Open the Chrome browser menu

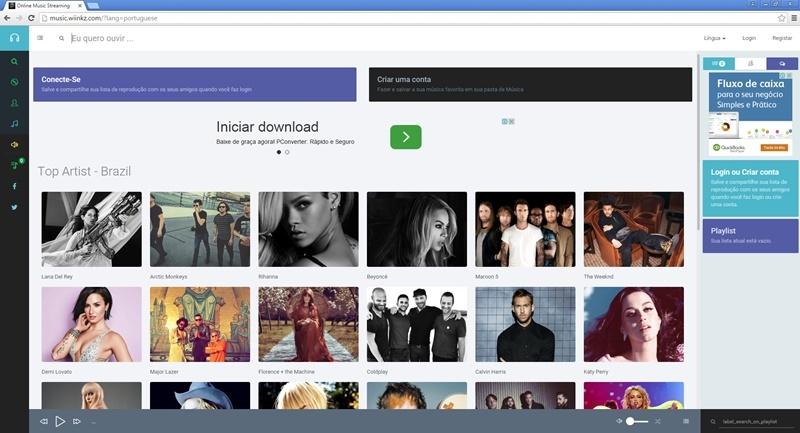[794, 18]
